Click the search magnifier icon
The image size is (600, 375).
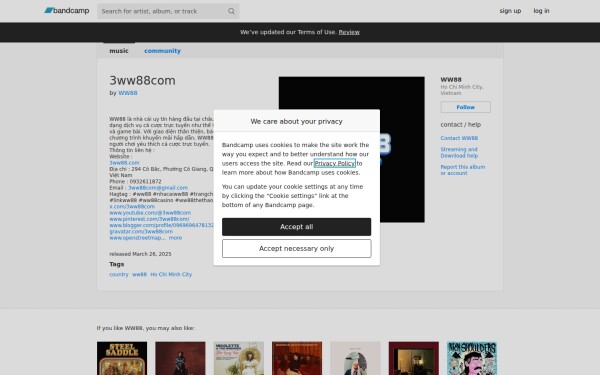tap(231, 11)
